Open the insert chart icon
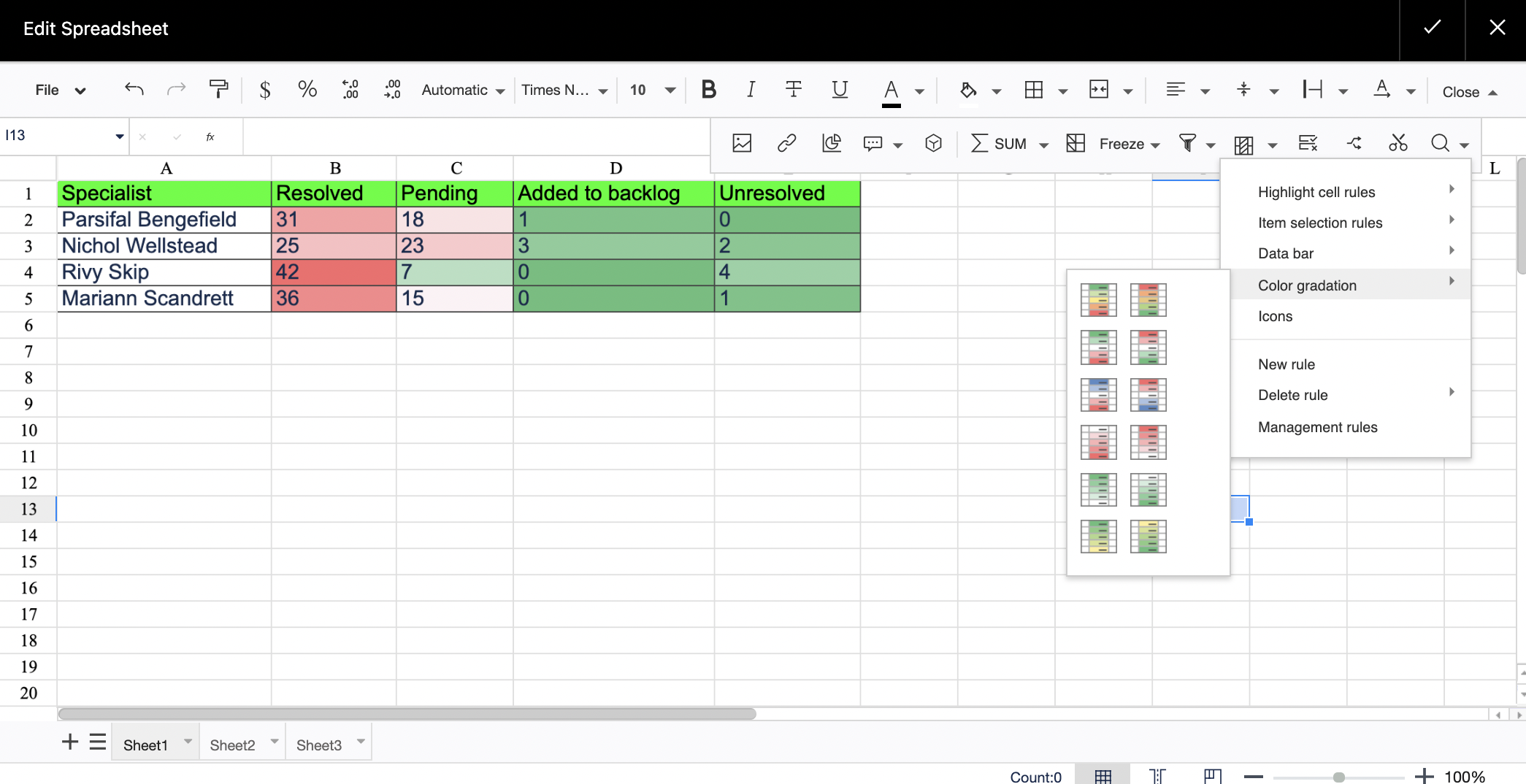The height and width of the screenshot is (784, 1526). point(831,143)
